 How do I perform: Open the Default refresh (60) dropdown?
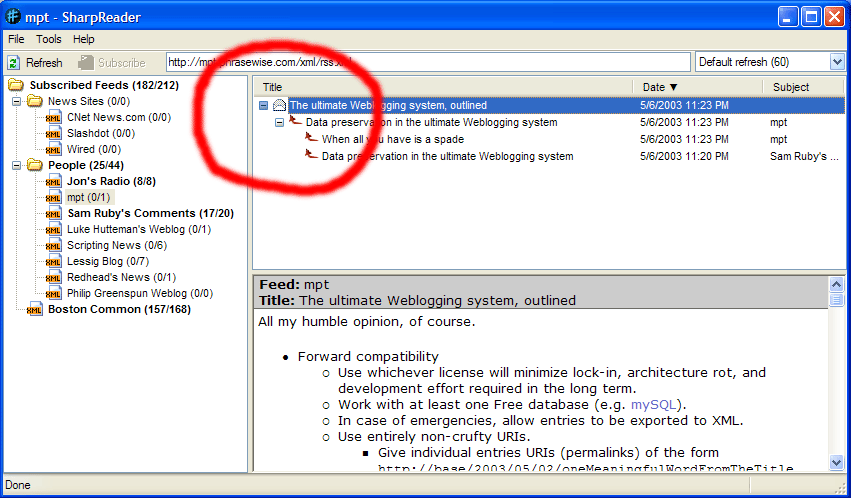(837, 62)
